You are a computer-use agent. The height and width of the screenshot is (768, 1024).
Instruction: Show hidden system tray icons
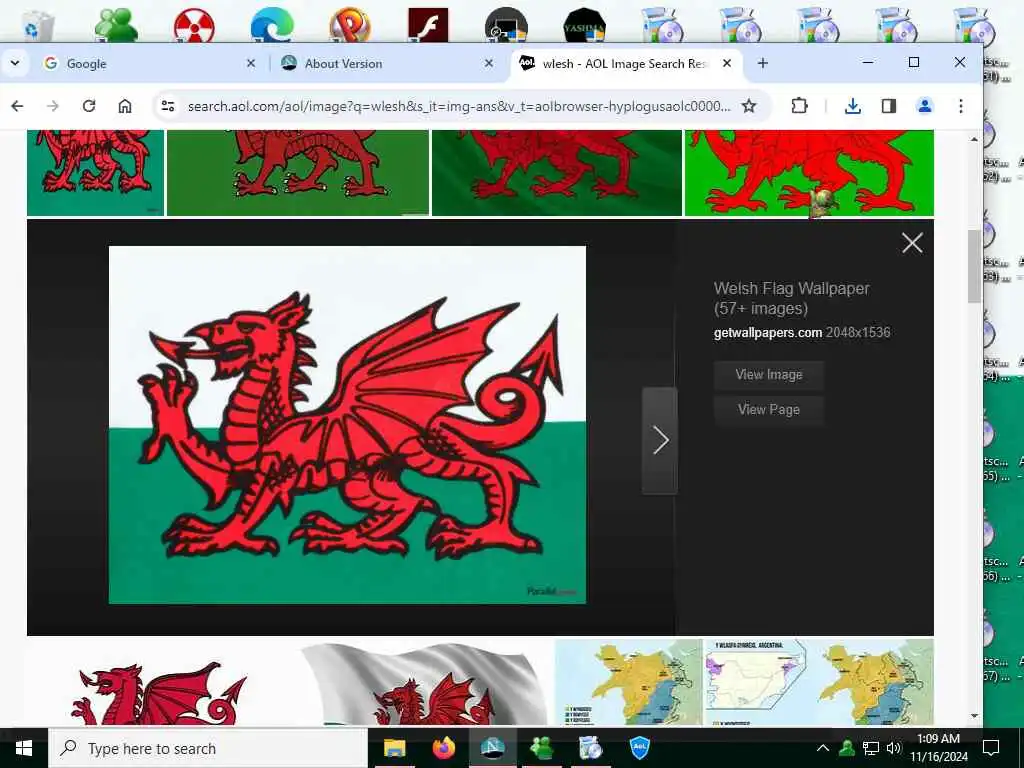pos(823,748)
